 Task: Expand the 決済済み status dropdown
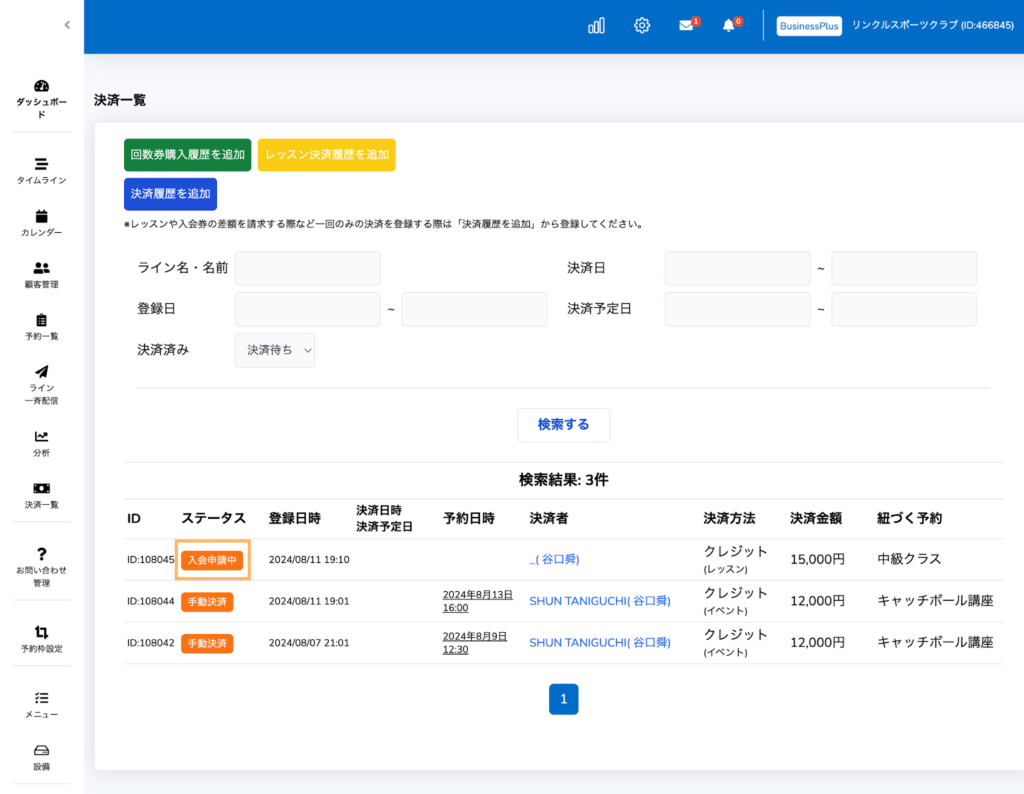coord(275,351)
